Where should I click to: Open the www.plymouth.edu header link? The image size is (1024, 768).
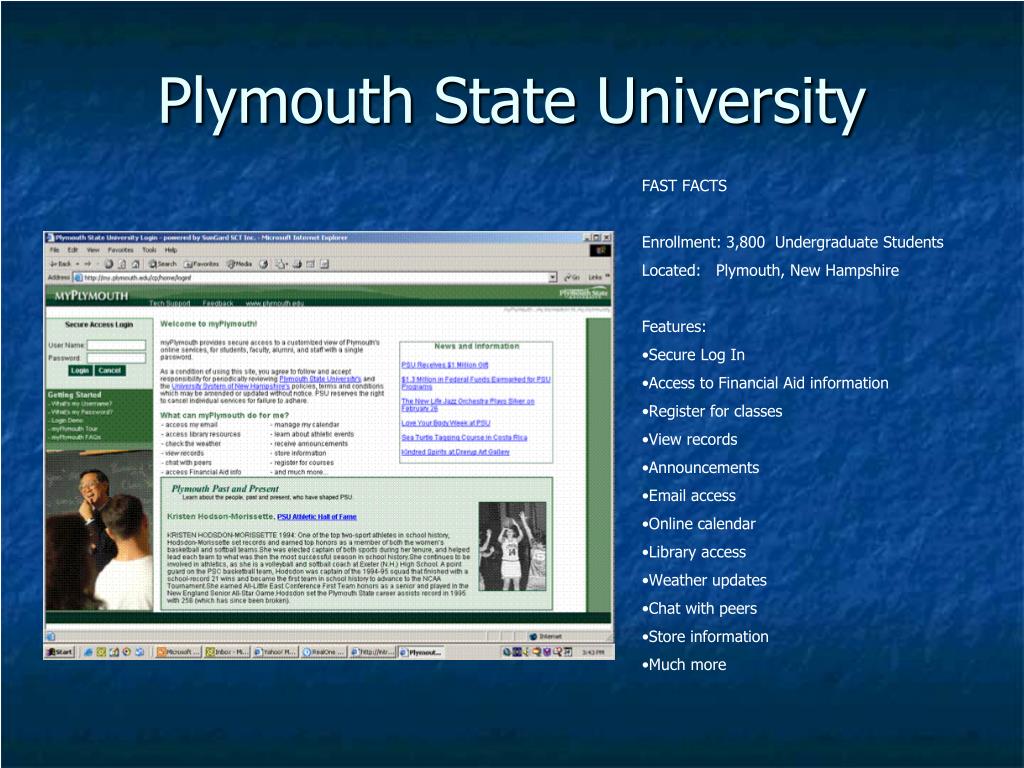click(275, 303)
